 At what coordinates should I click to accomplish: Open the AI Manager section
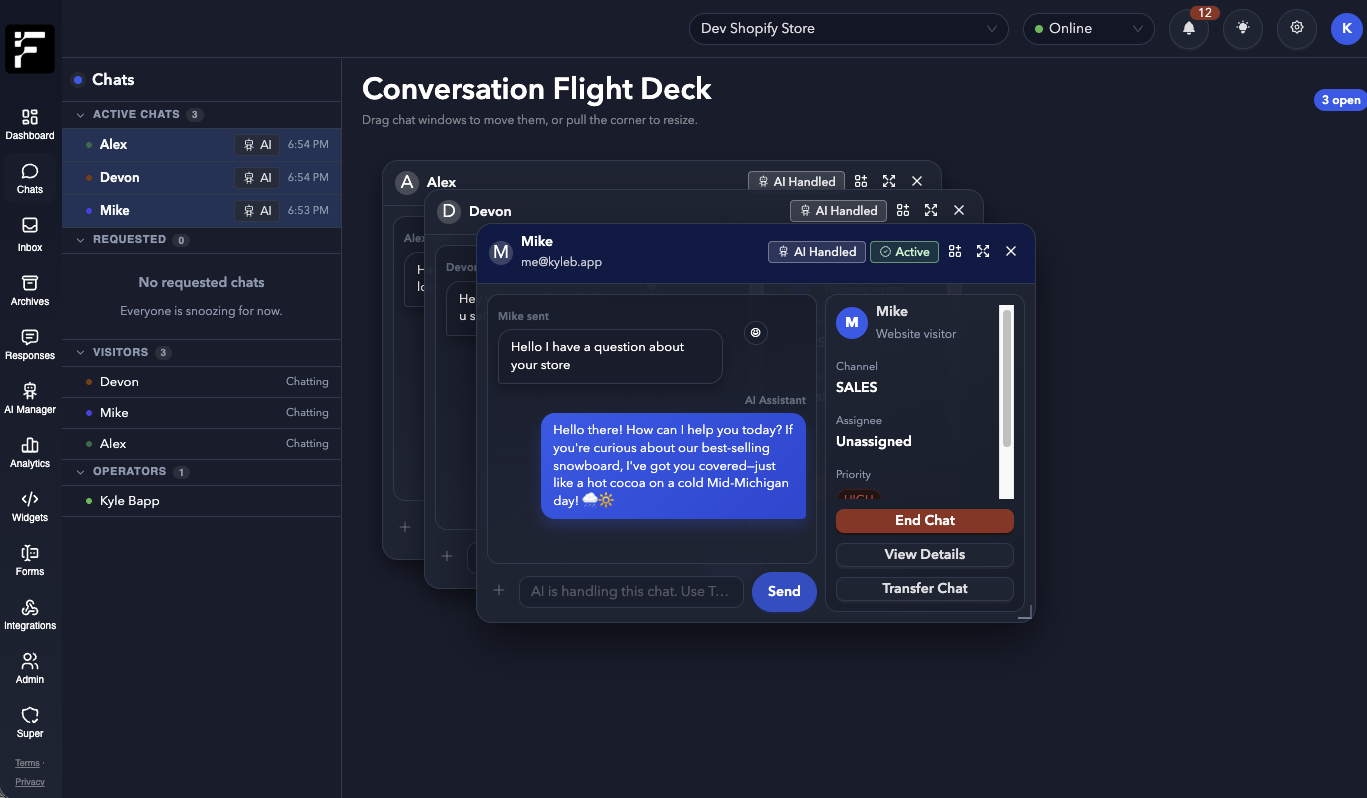tap(29, 395)
